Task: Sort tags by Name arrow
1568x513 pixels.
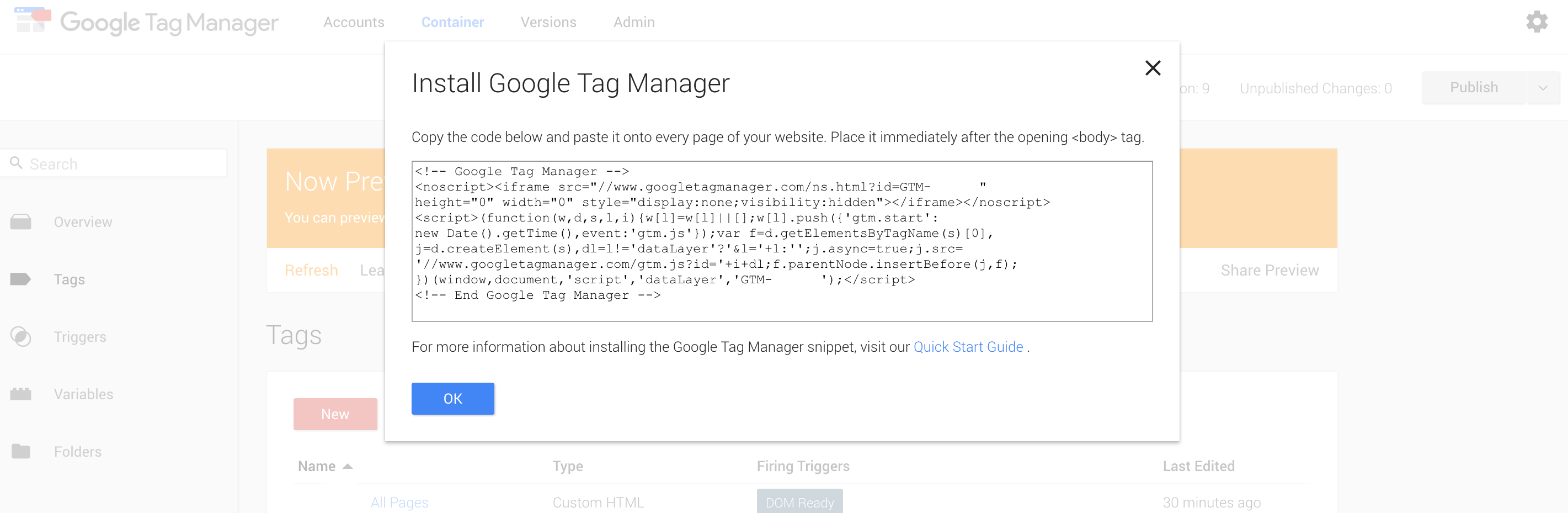Action: [x=348, y=466]
